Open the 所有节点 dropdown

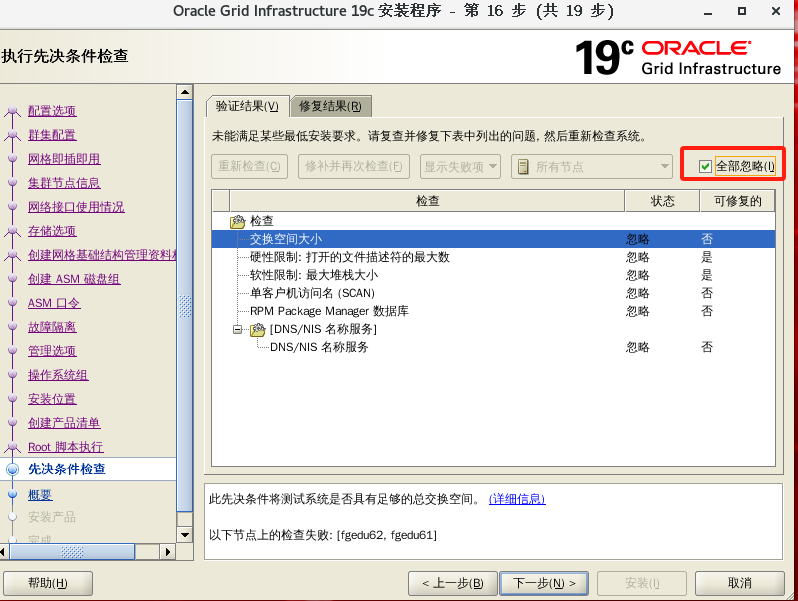pyautogui.click(x=592, y=166)
